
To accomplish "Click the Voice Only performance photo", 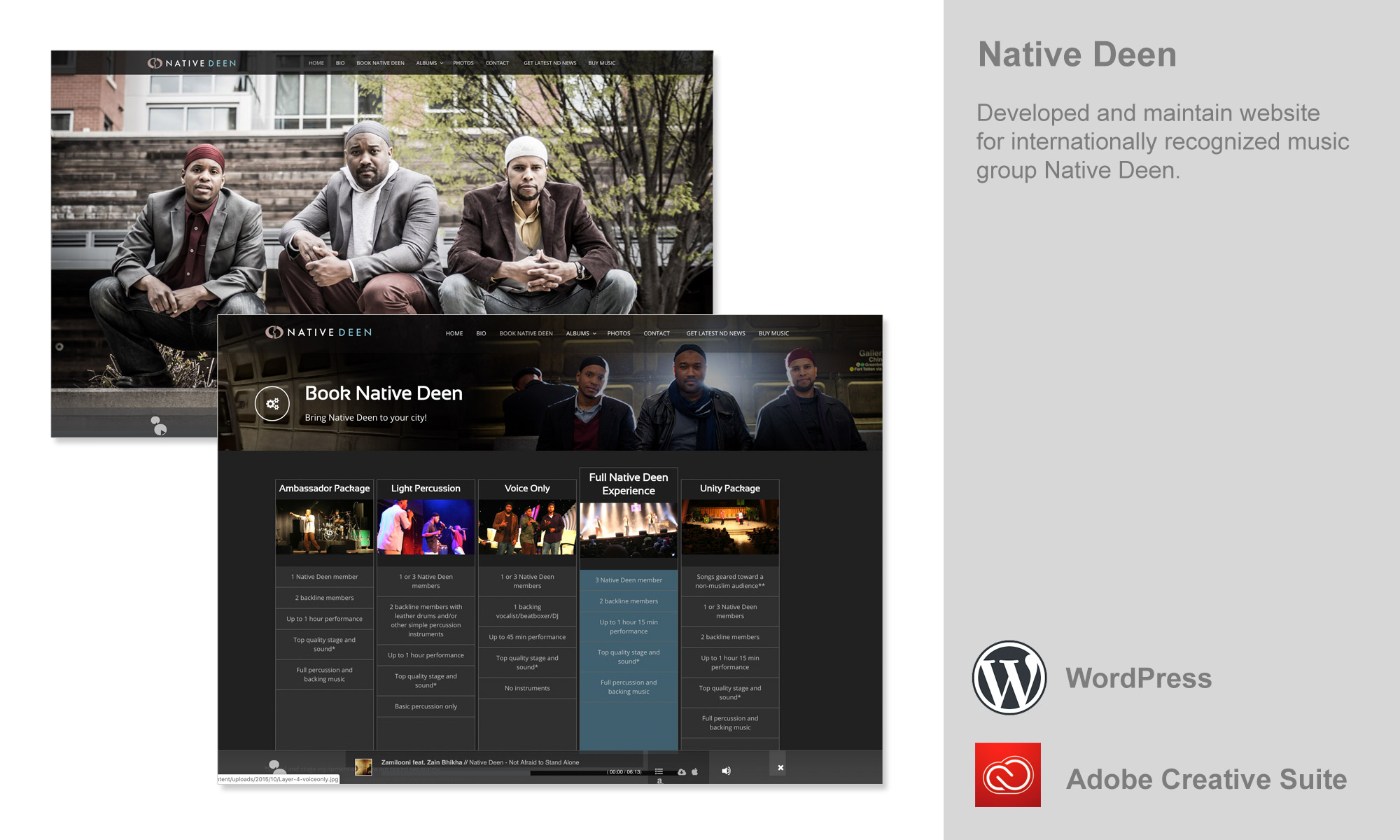I will tap(527, 527).
